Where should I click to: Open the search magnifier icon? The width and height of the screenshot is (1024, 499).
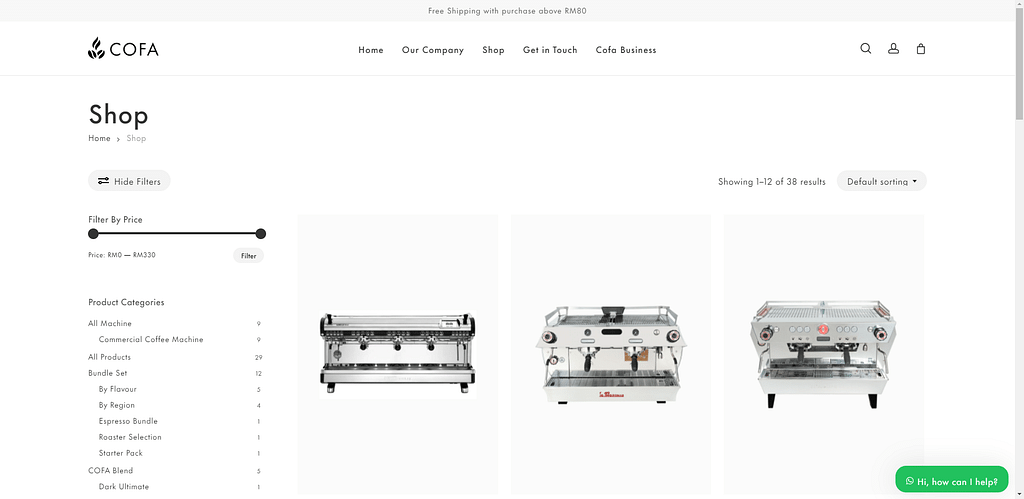point(865,48)
